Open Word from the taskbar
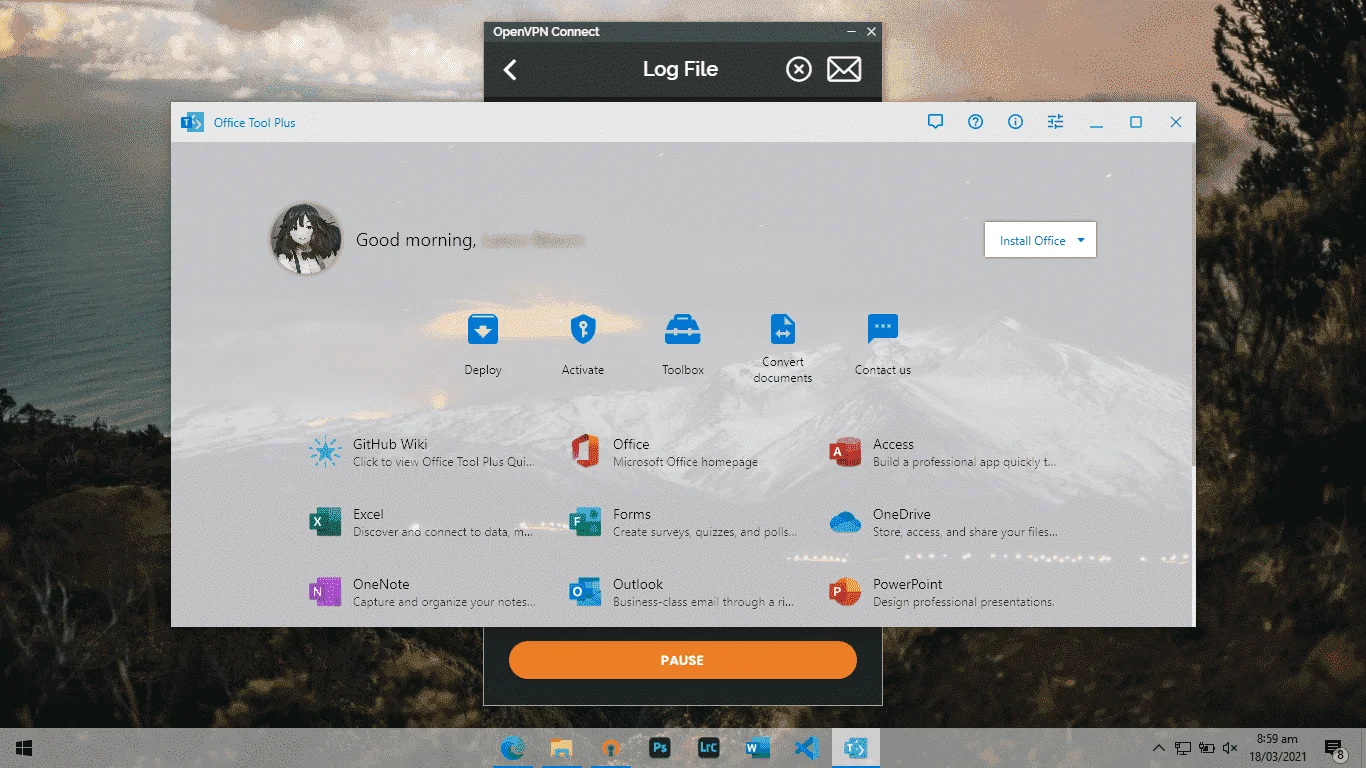 [x=757, y=748]
